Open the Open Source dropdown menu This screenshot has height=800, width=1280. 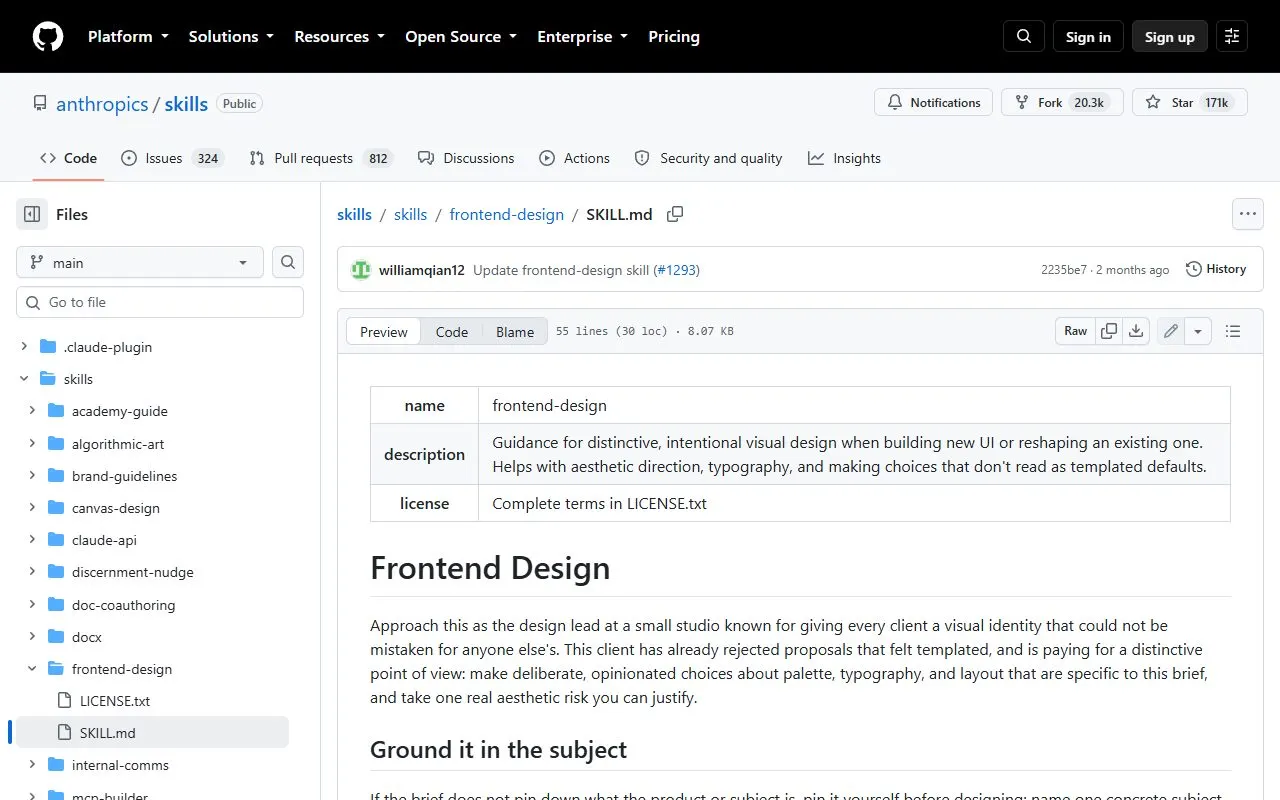pos(461,36)
